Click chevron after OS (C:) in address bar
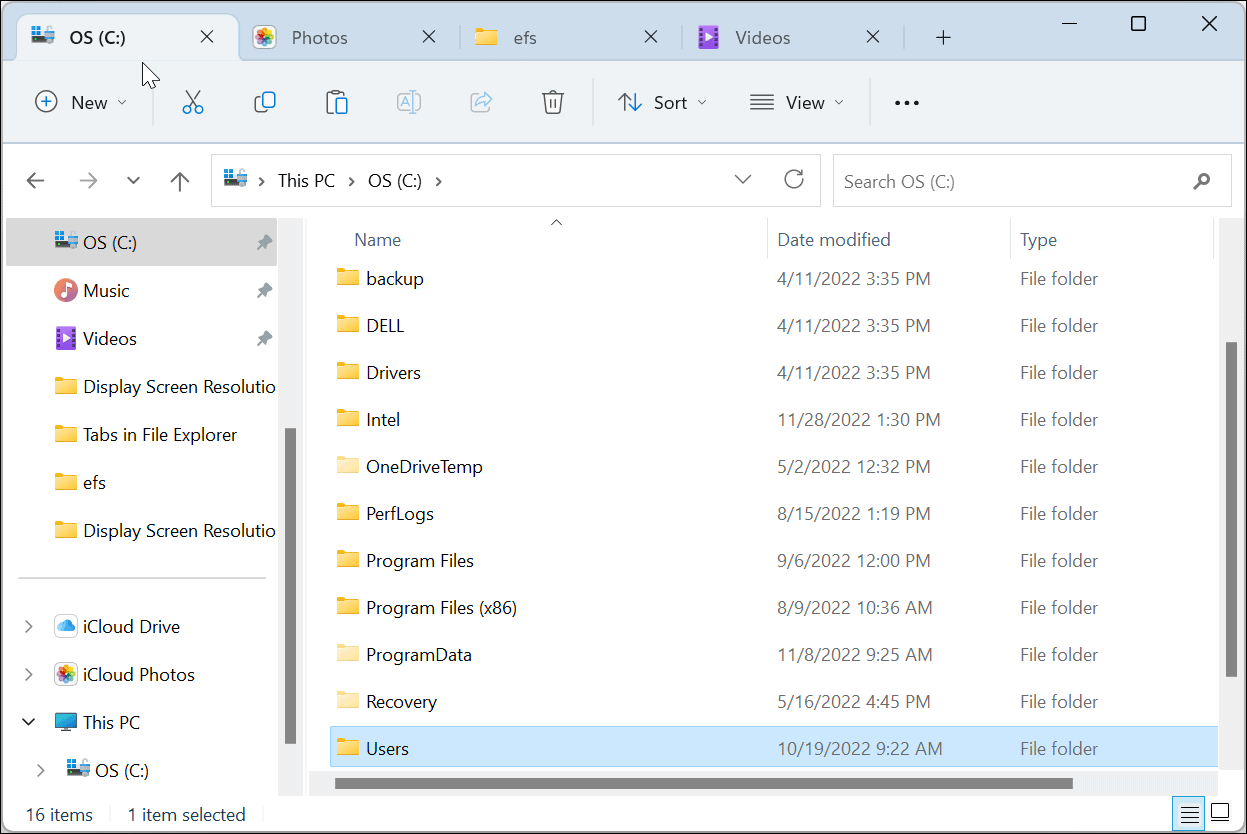The image size is (1247, 834). tap(437, 181)
